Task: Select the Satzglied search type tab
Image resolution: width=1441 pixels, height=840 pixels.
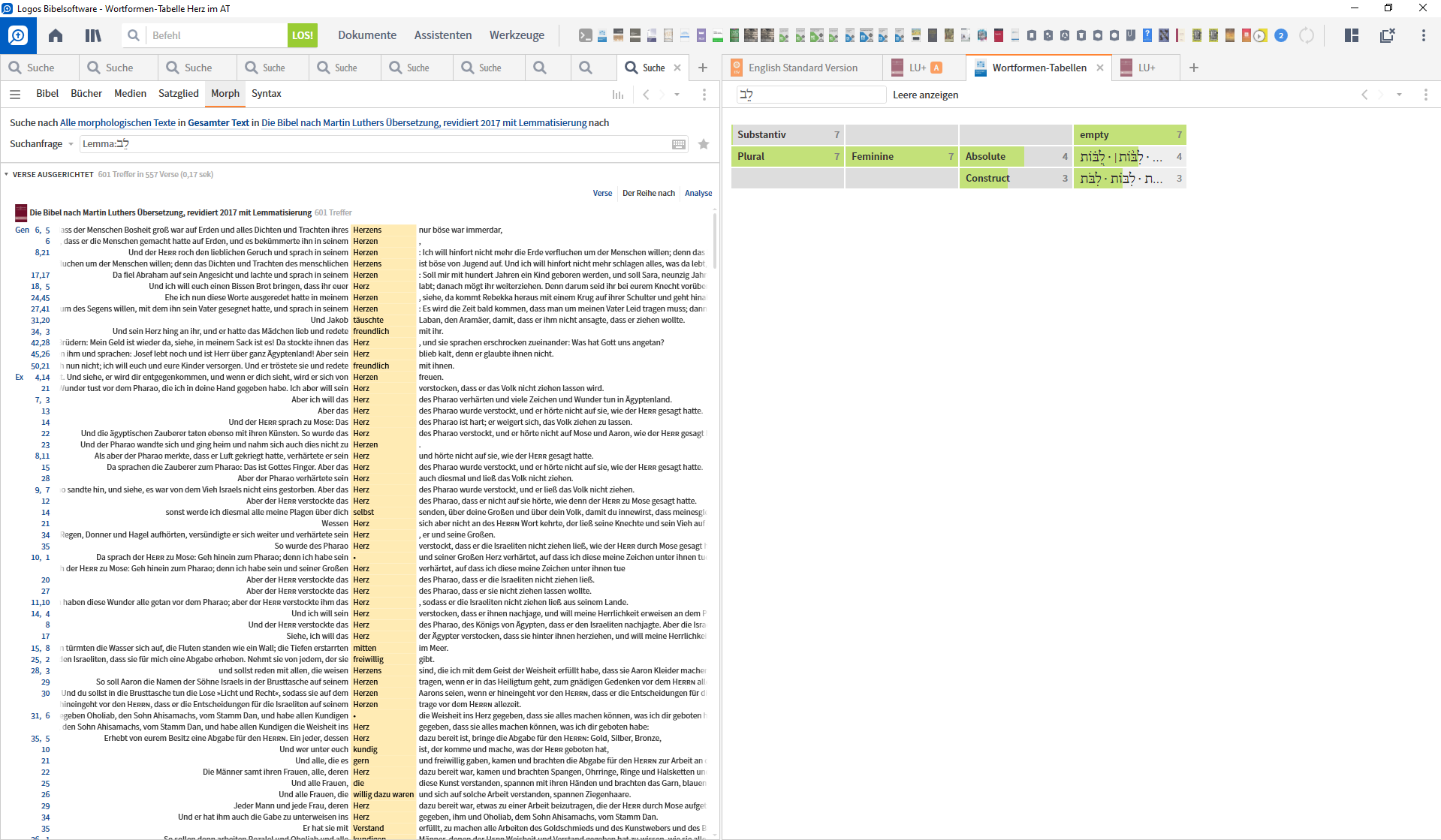Action: 179,93
